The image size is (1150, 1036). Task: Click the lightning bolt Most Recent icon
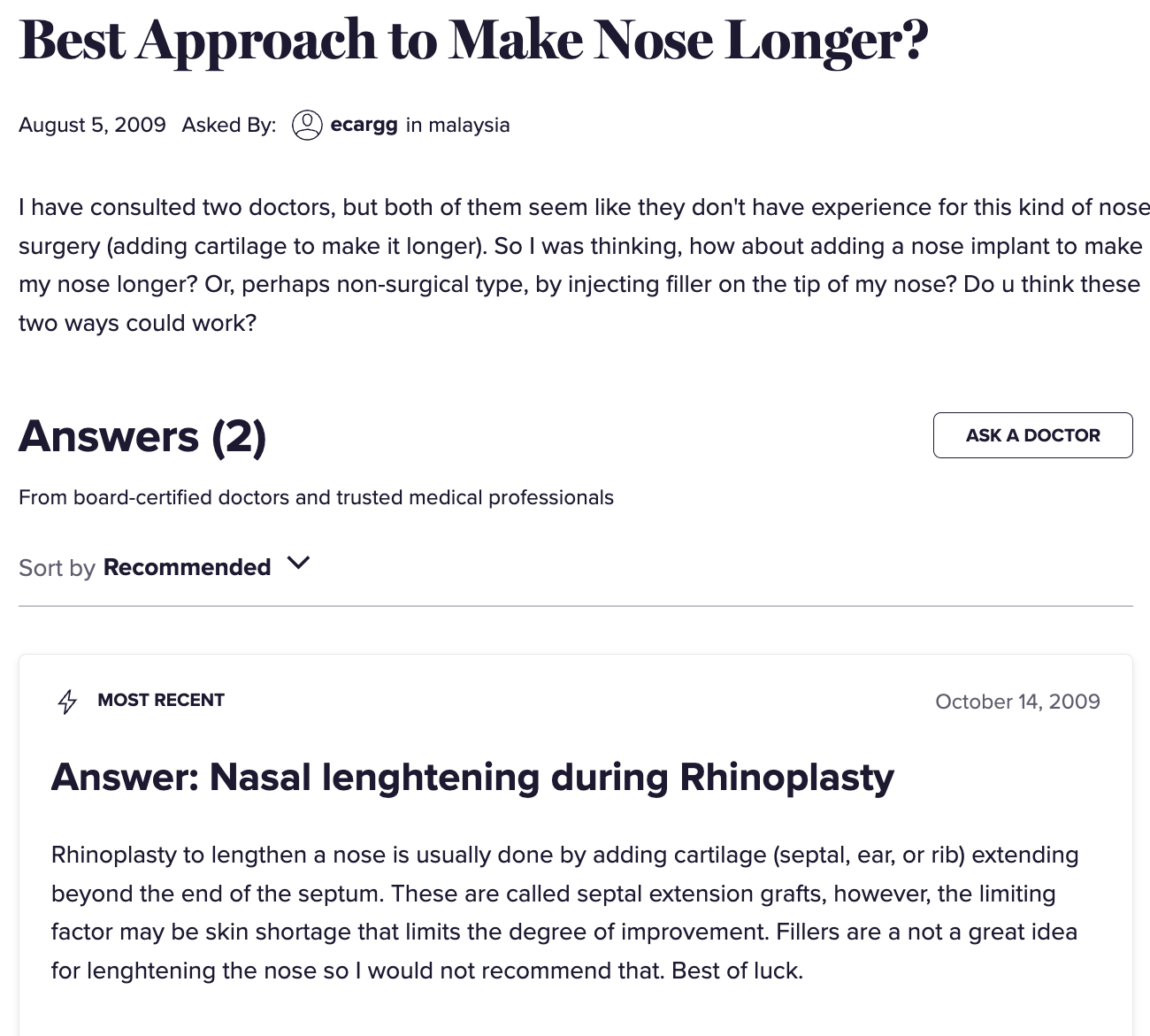pyautogui.click(x=67, y=702)
